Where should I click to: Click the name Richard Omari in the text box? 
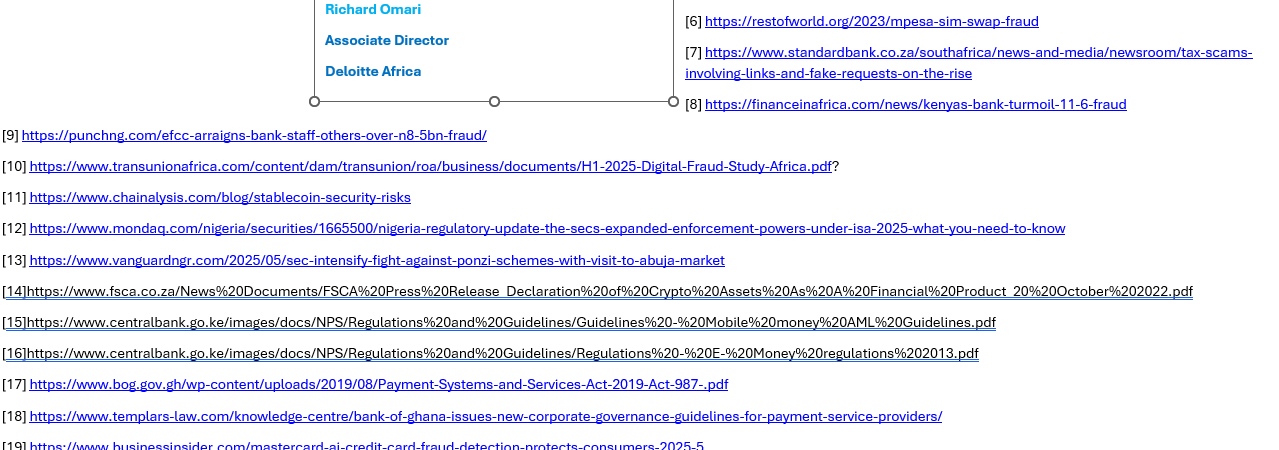(x=373, y=10)
